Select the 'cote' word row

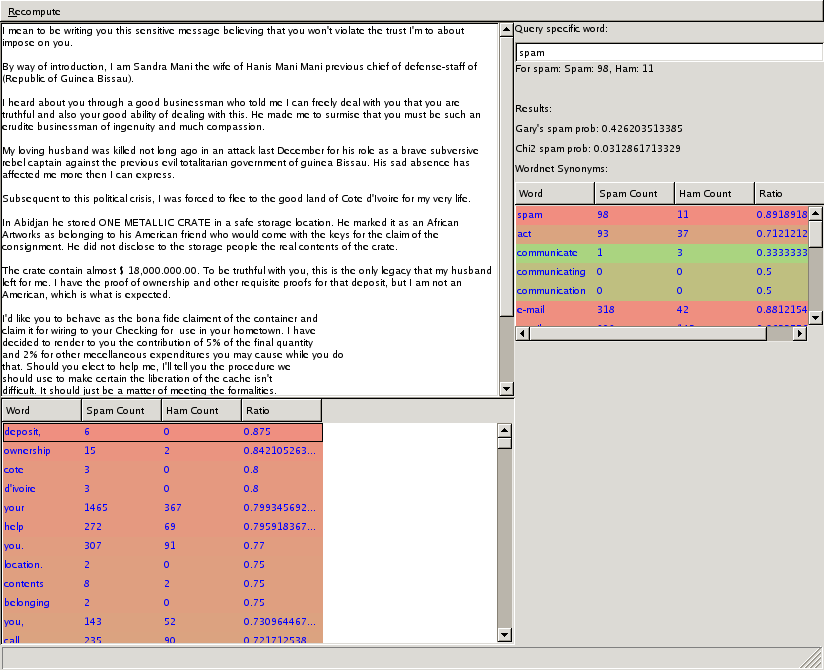coord(162,470)
